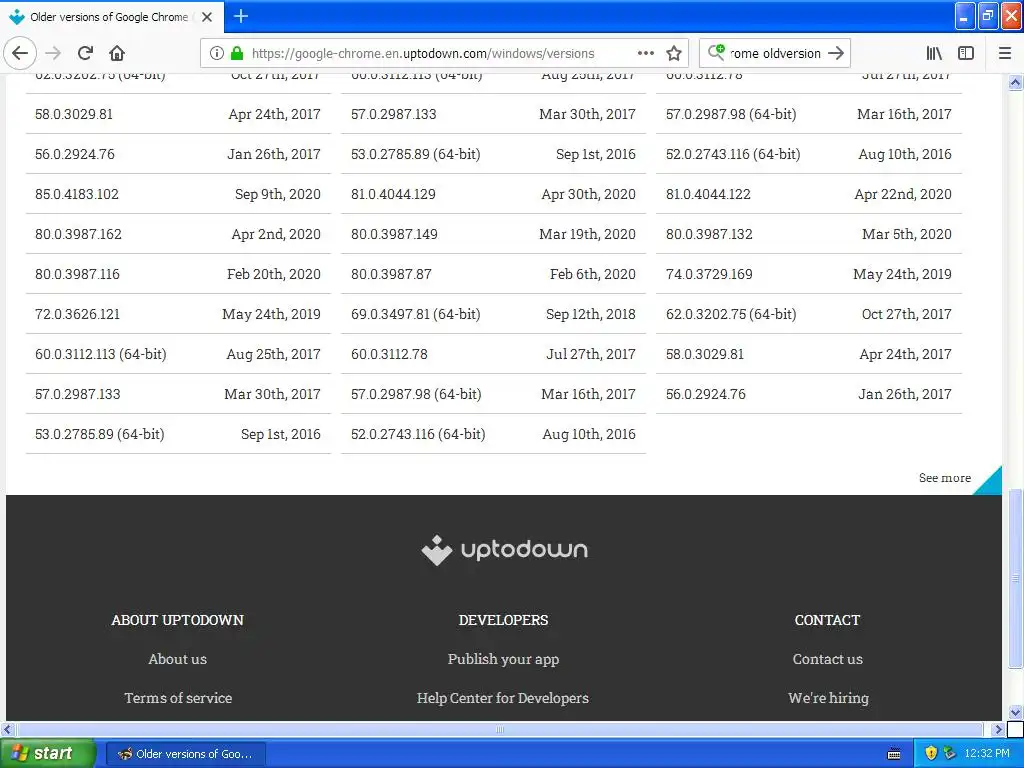Click the green padlock security icon
This screenshot has width=1024, height=768.
[x=237, y=53]
